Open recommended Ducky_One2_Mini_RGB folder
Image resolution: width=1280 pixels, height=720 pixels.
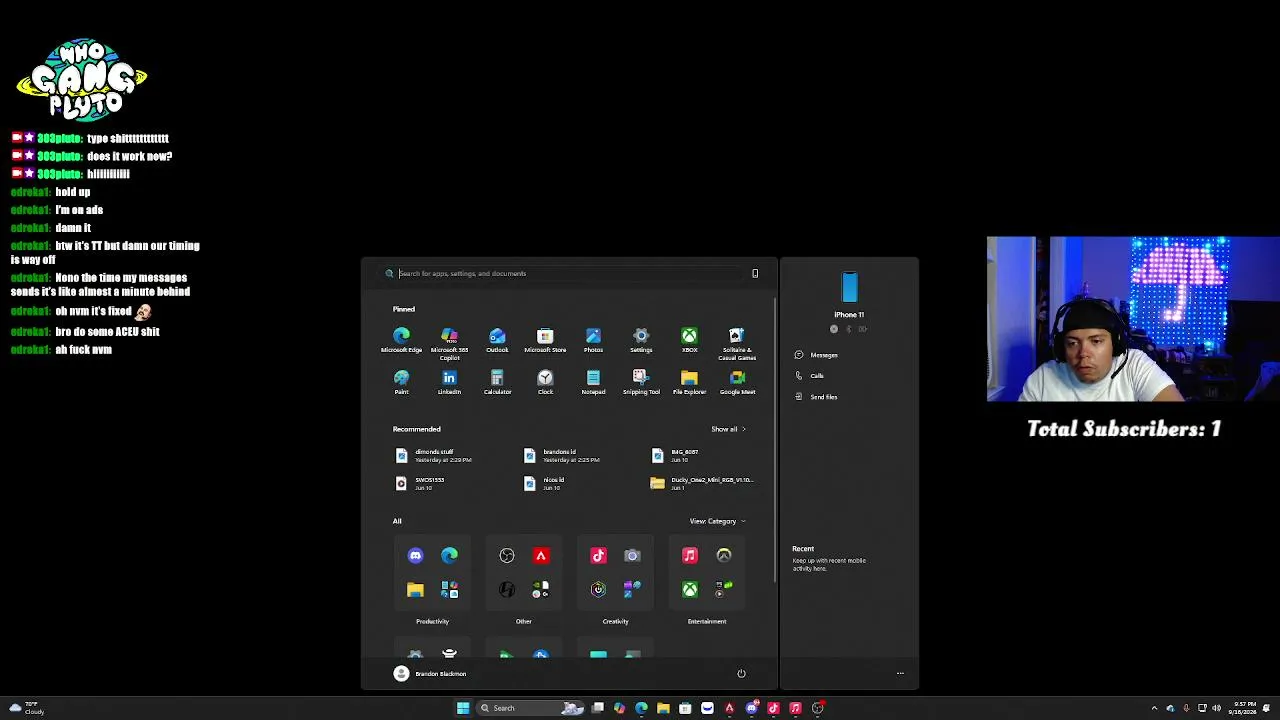(x=702, y=483)
